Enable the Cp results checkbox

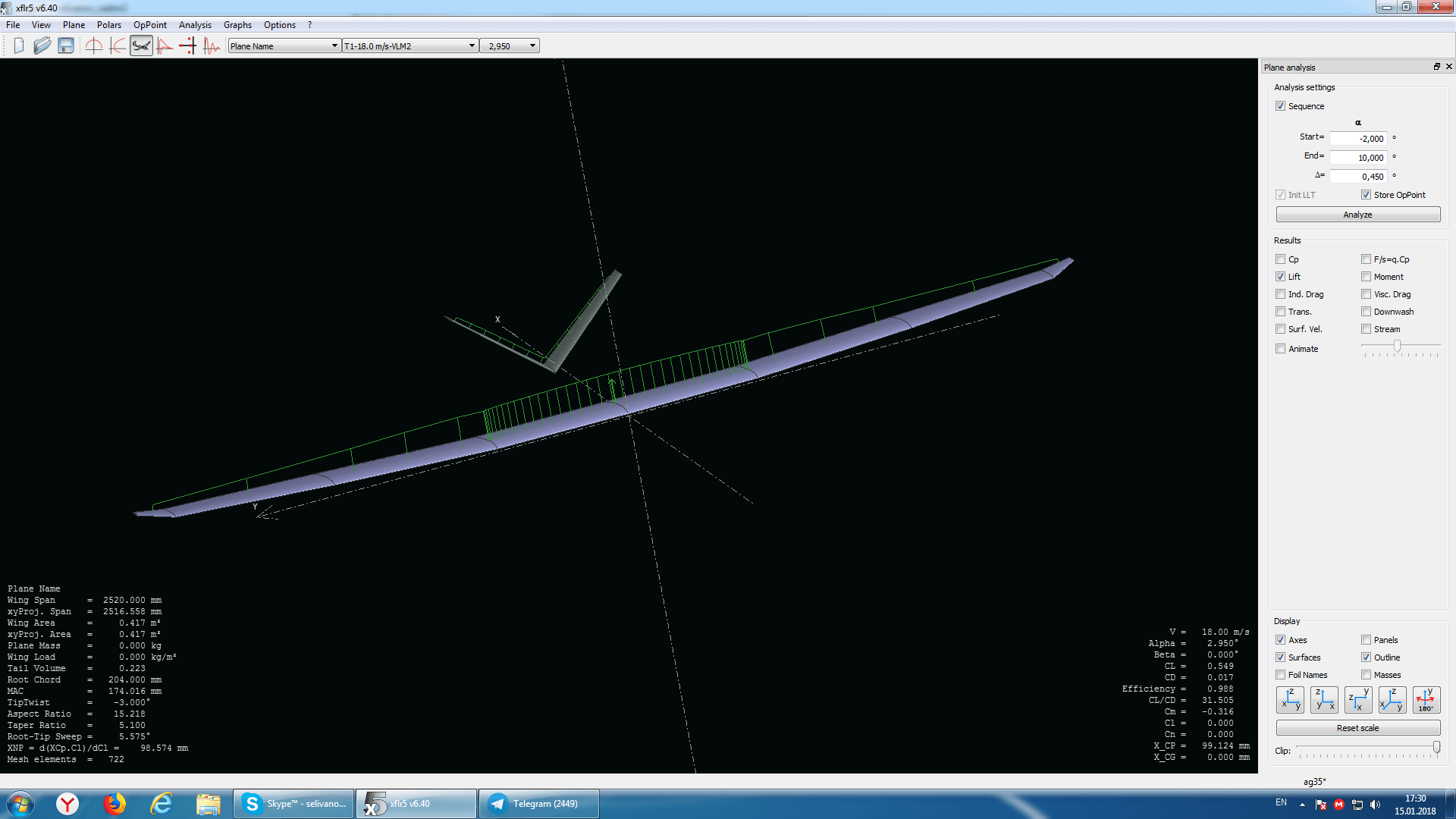(x=1281, y=259)
